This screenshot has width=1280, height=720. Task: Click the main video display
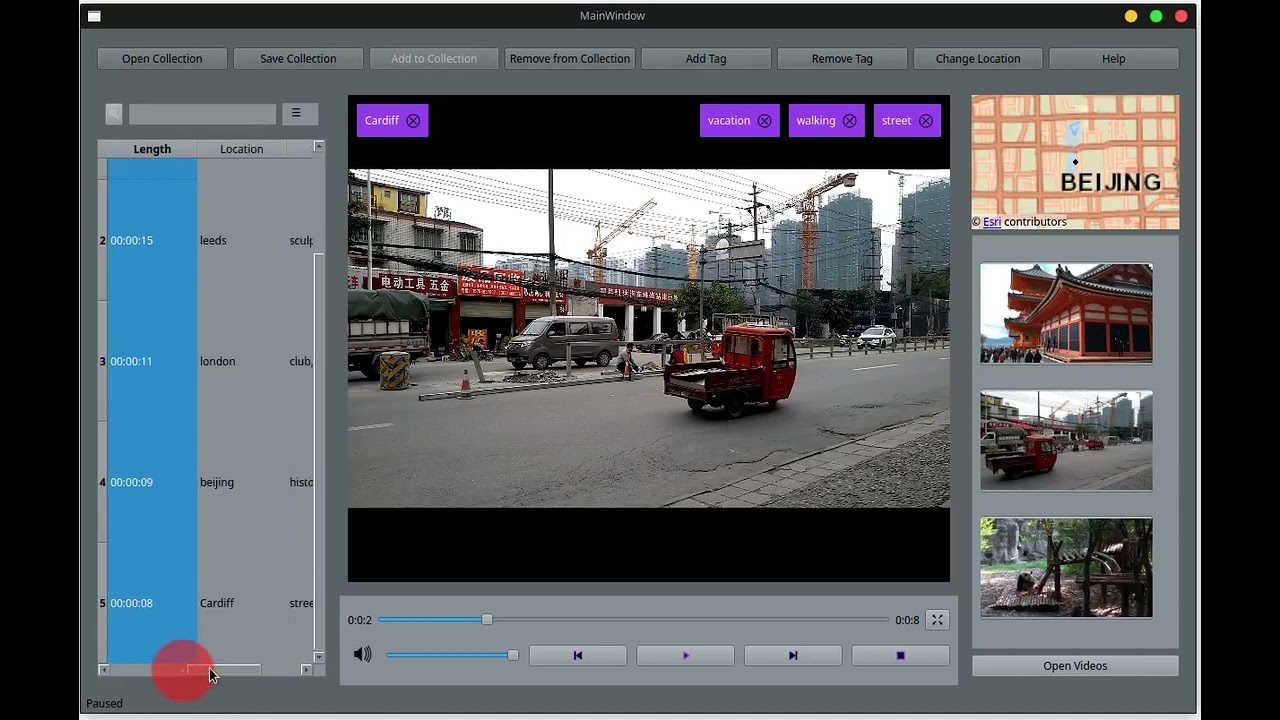(649, 338)
